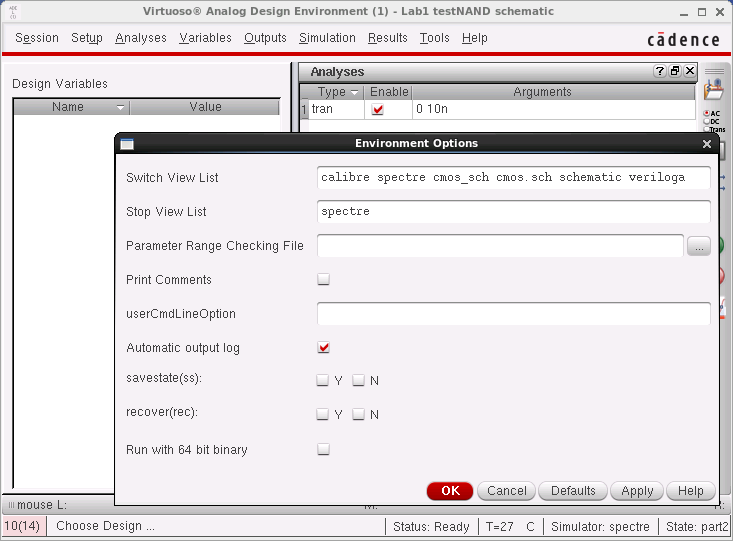This screenshot has height=541, width=733.
Task: Click the Help button in the dialog
Action: tap(690, 491)
